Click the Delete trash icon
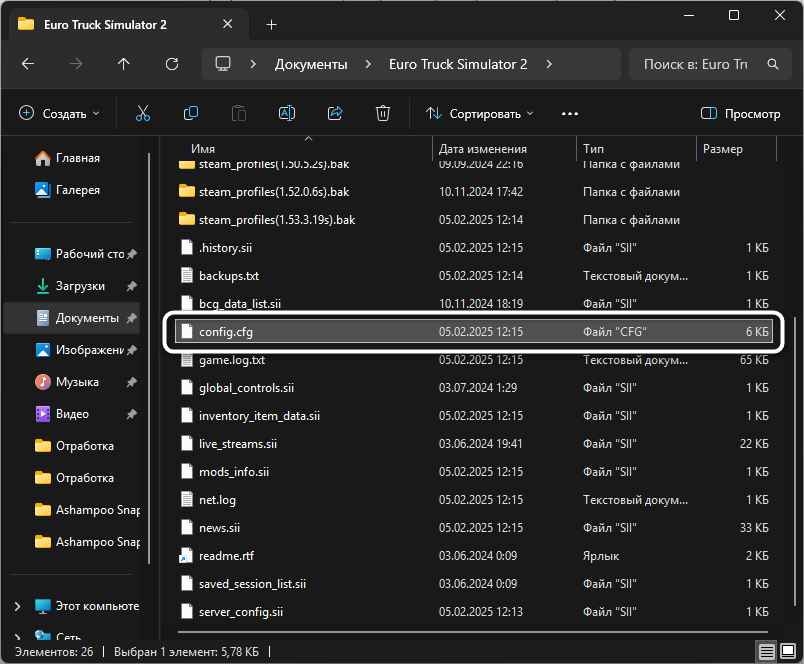The image size is (804, 664). tap(383, 114)
